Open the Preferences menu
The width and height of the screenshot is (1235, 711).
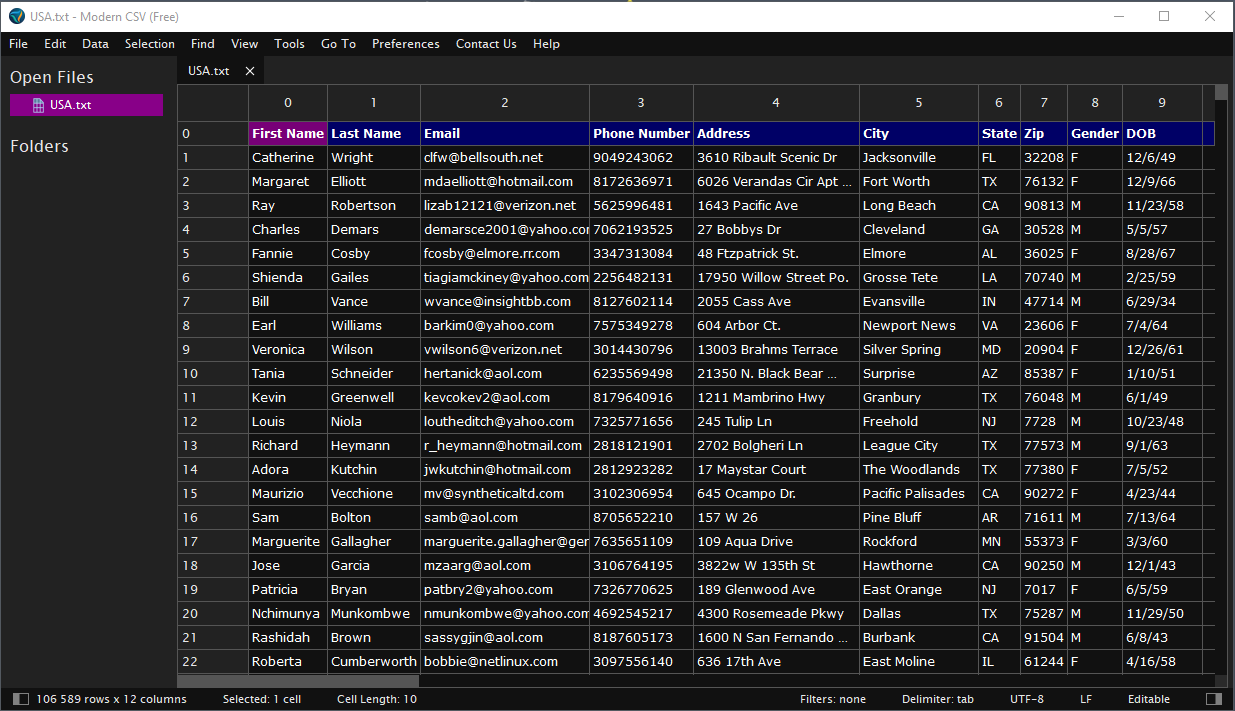click(405, 44)
